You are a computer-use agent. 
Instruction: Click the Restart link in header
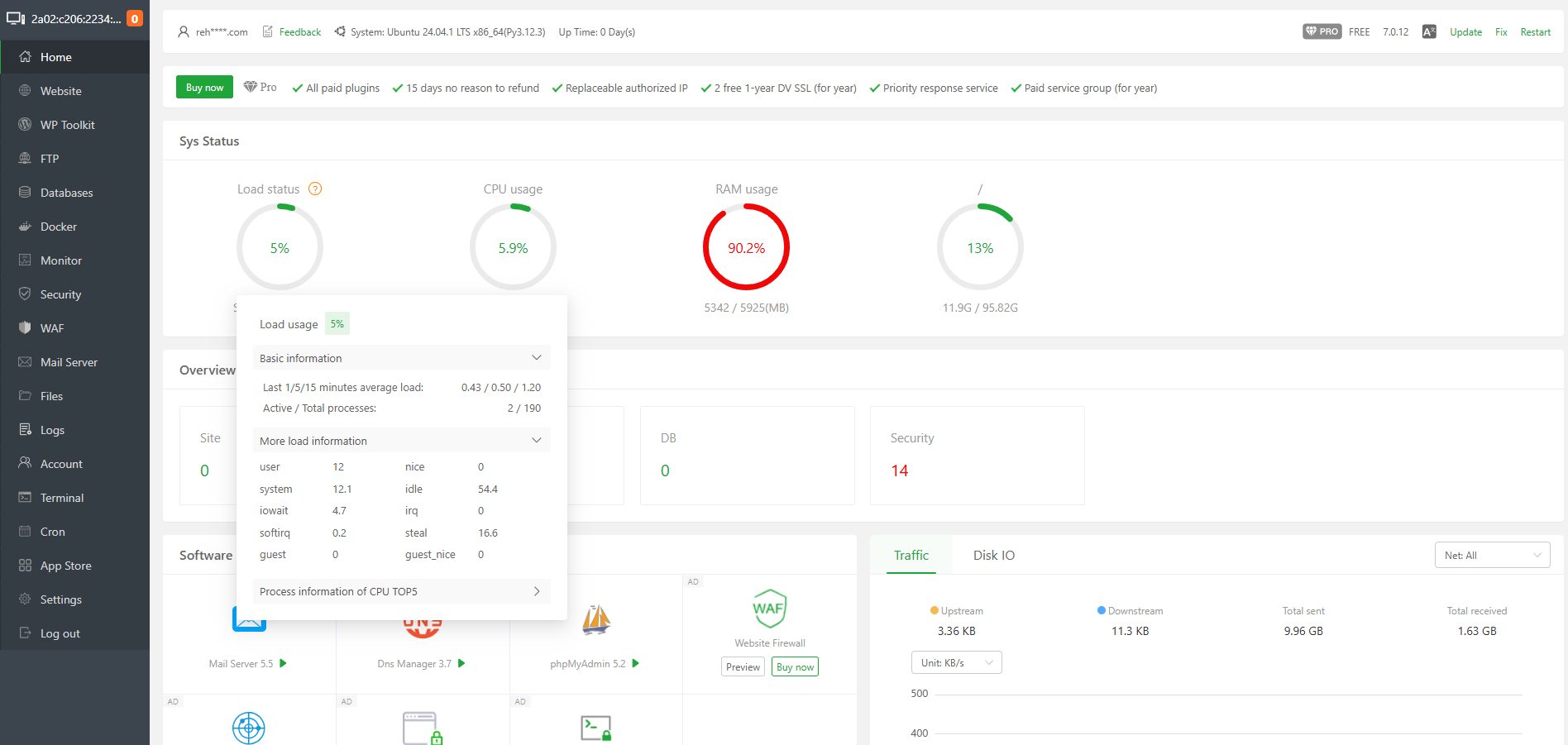click(1535, 32)
